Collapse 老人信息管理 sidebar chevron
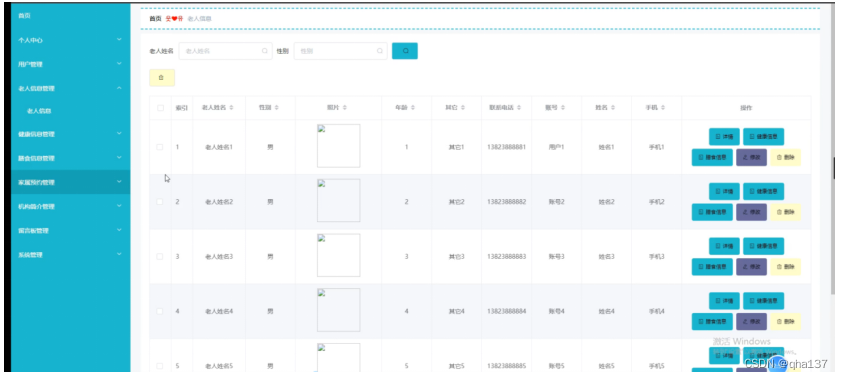 [119, 88]
